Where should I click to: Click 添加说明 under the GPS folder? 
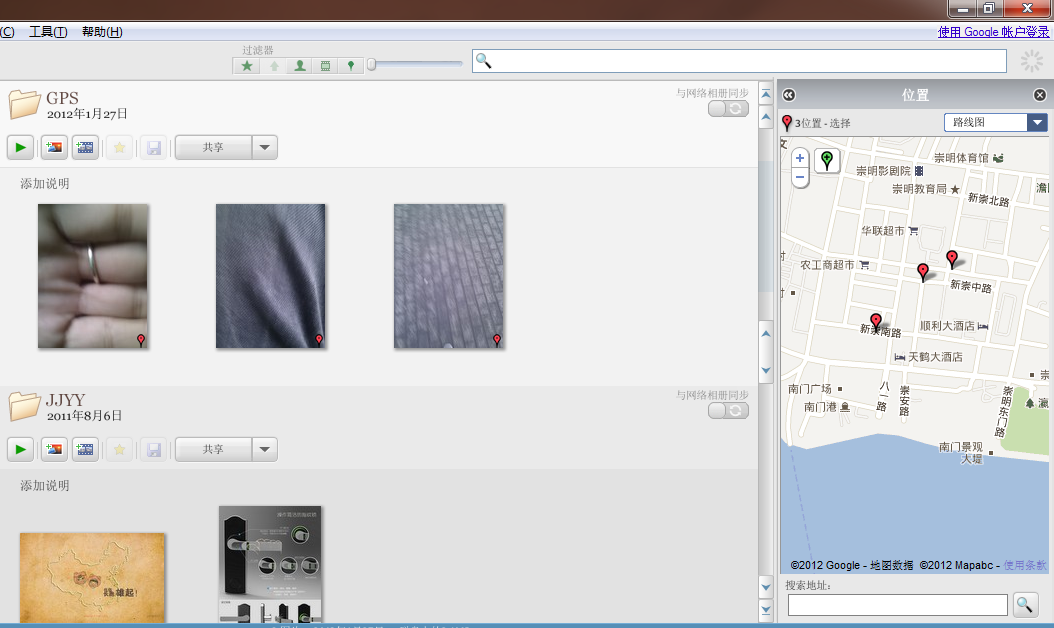pos(44,184)
